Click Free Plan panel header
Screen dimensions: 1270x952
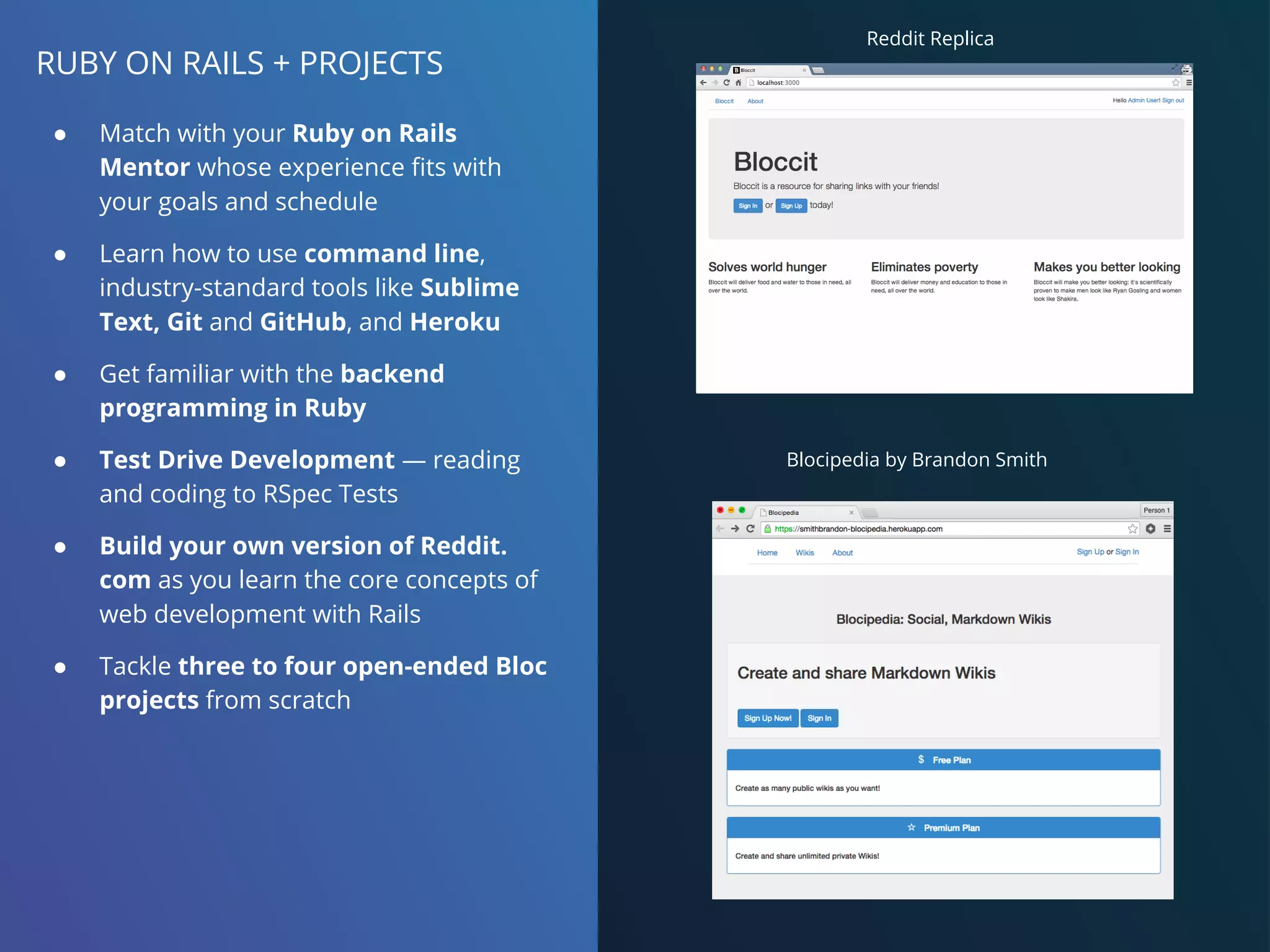pyautogui.click(x=943, y=760)
